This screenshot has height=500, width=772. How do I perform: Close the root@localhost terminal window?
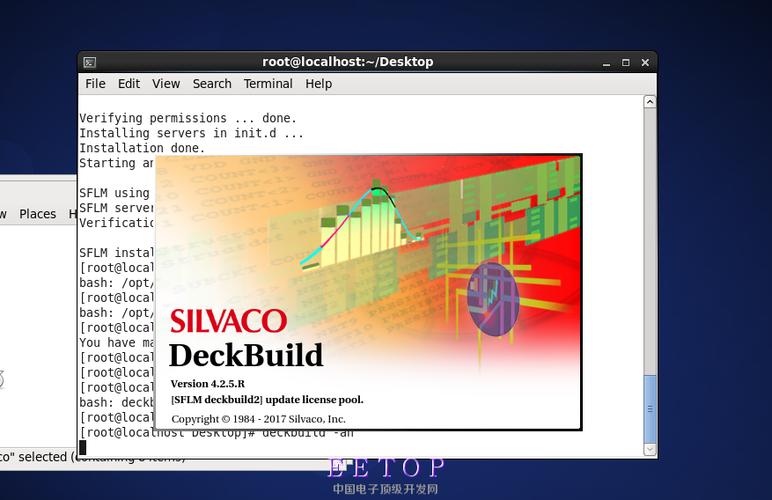(645, 63)
